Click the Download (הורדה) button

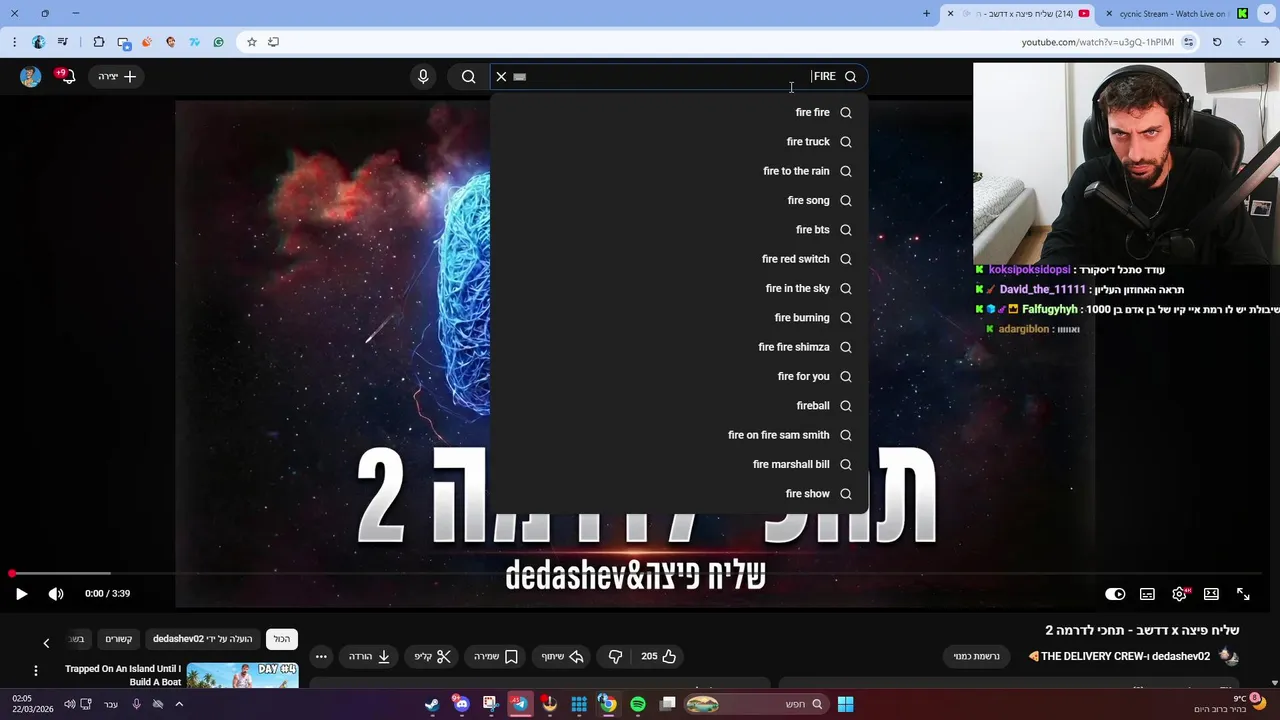(369, 656)
